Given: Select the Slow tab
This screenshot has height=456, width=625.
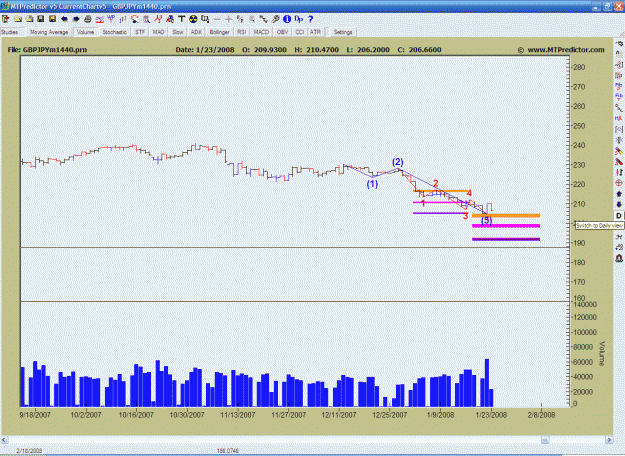Looking at the screenshot, I should click(x=178, y=32).
